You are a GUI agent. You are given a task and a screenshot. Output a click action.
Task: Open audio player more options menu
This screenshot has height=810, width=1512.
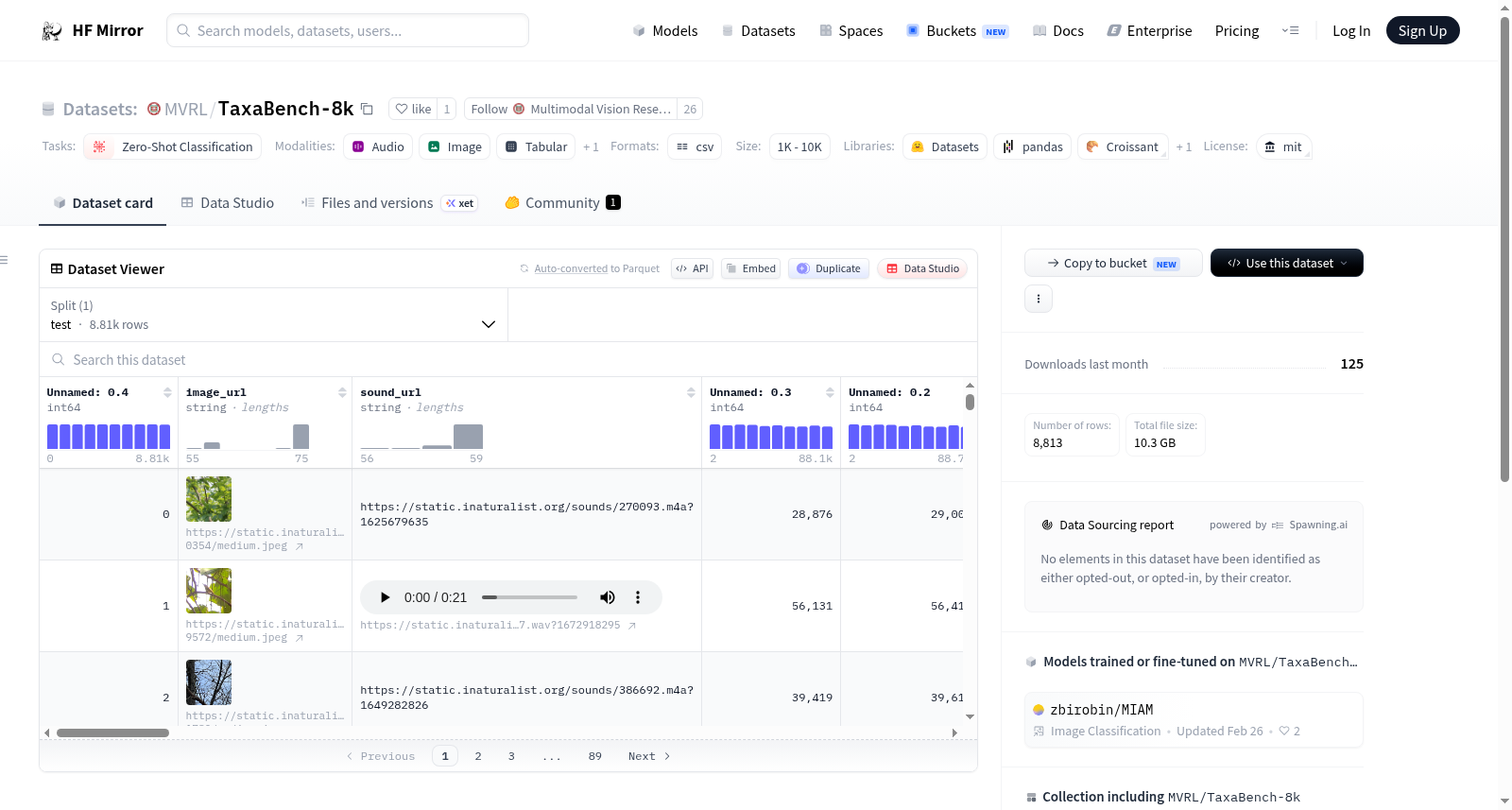pyautogui.click(x=638, y=597)
